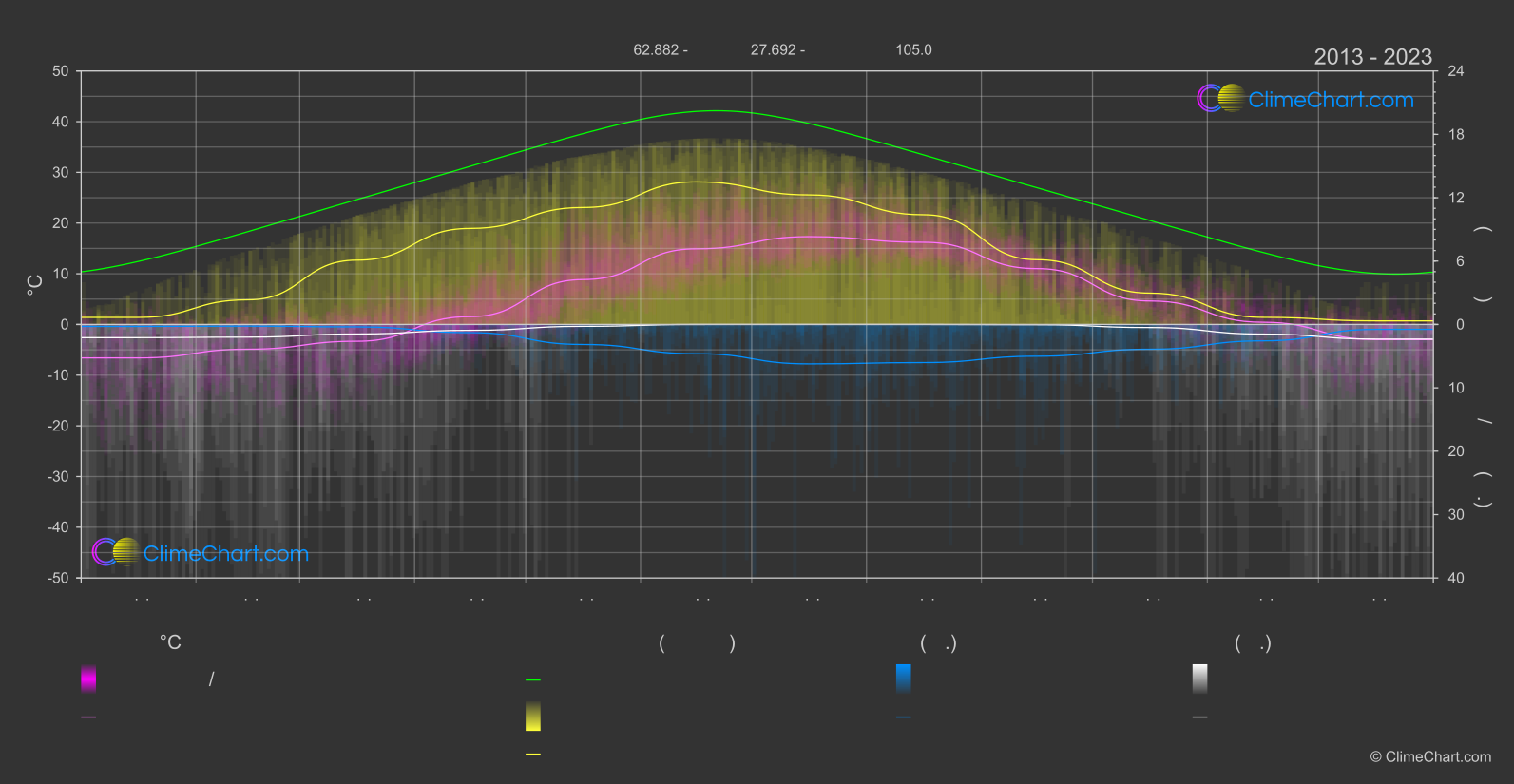
Task: Click the '2013 - 2023' year range text
Action: point(1372,57)
